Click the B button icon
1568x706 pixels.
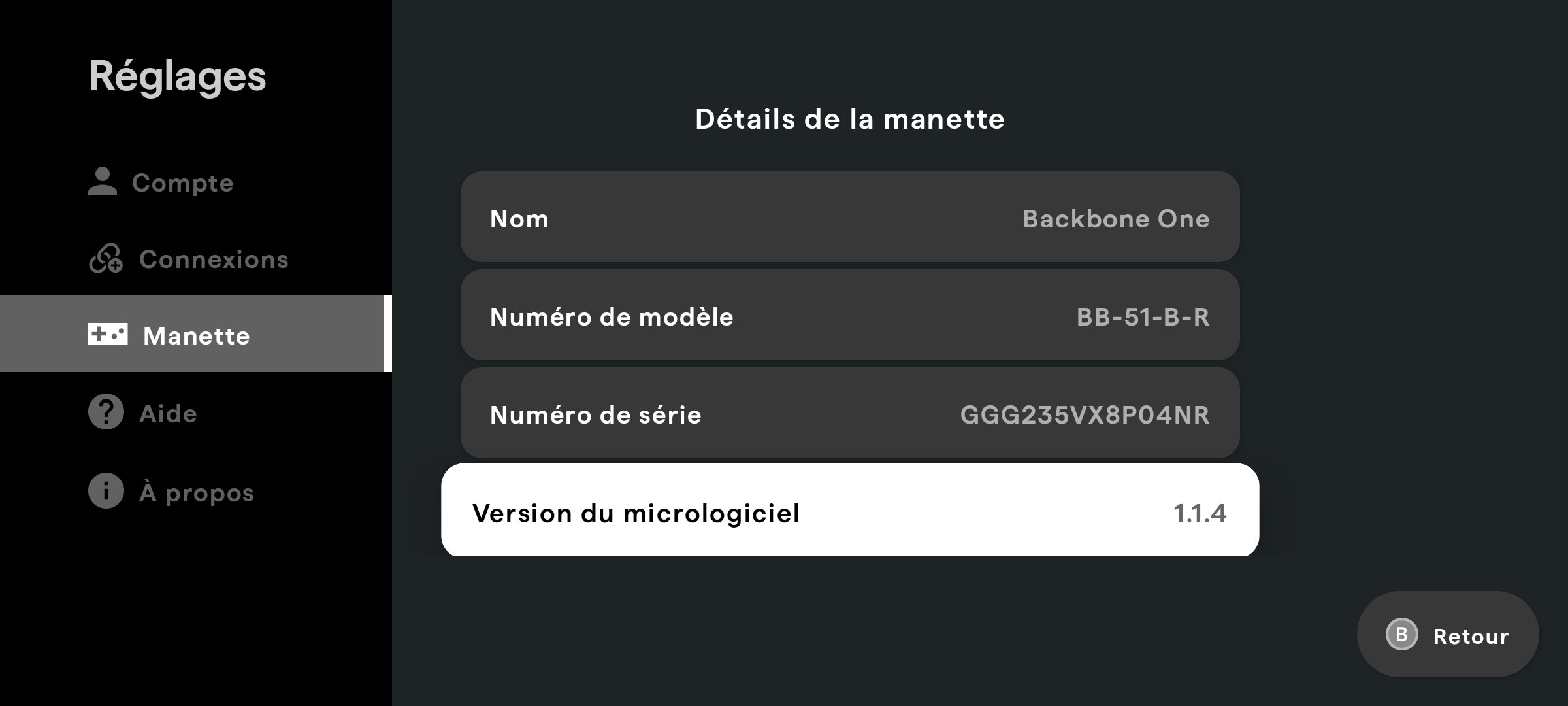coord(1401,634)
